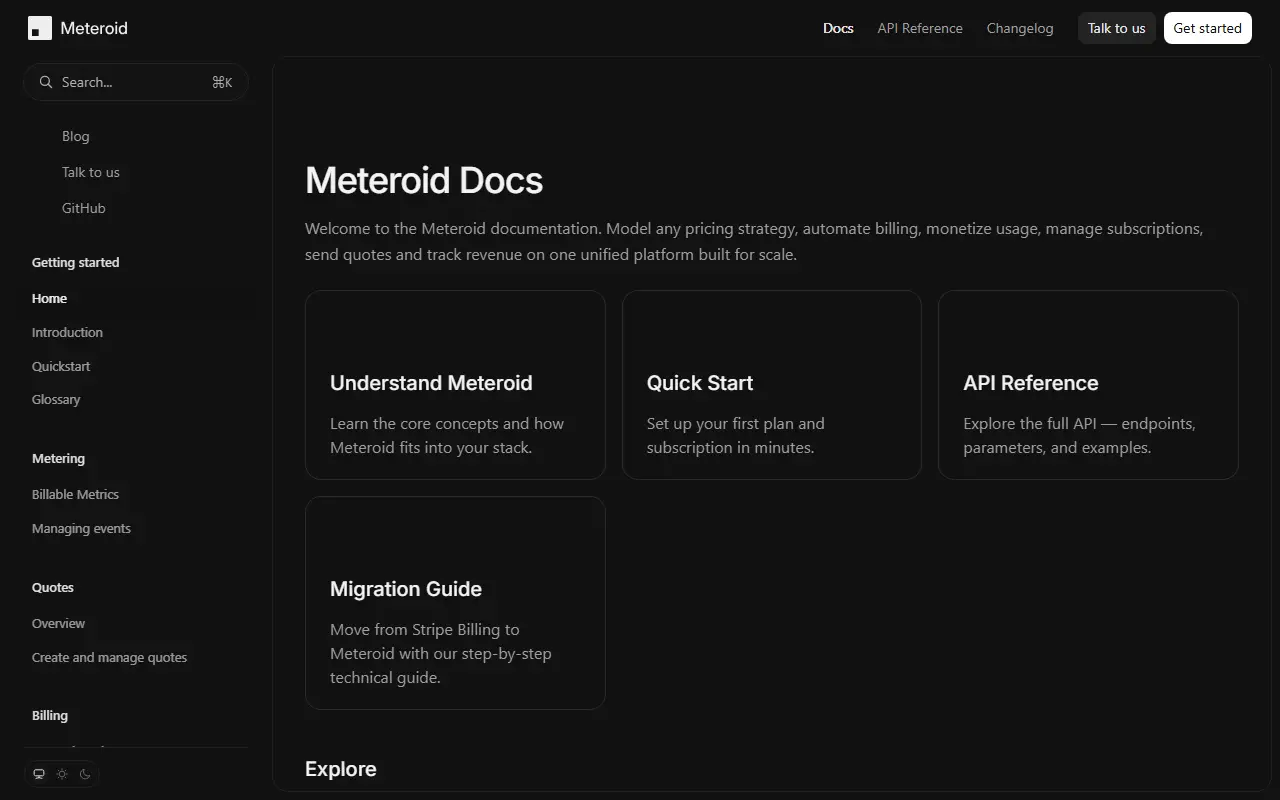This screenshot has height=800, width=1280.
Task: Open Billable Metrics page
Action: (75, 494)
